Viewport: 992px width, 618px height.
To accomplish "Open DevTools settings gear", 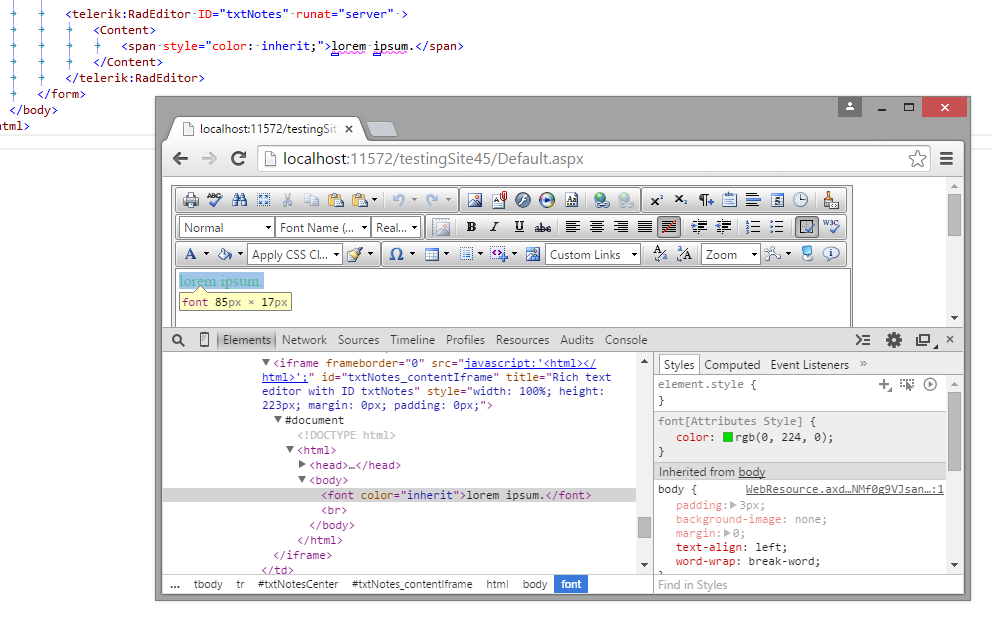I will click(x=894, y=340).
